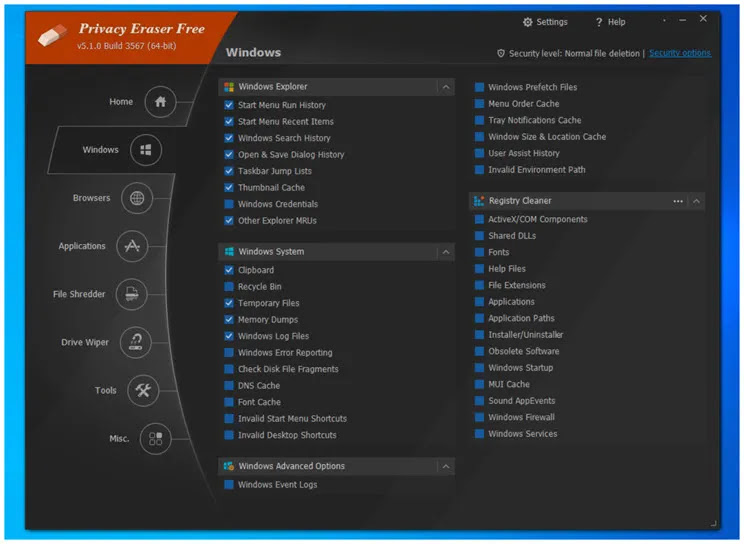744x544 pixels.
Task: Enable the DNS Cache checkbox
Action: (x=229, y=385)
